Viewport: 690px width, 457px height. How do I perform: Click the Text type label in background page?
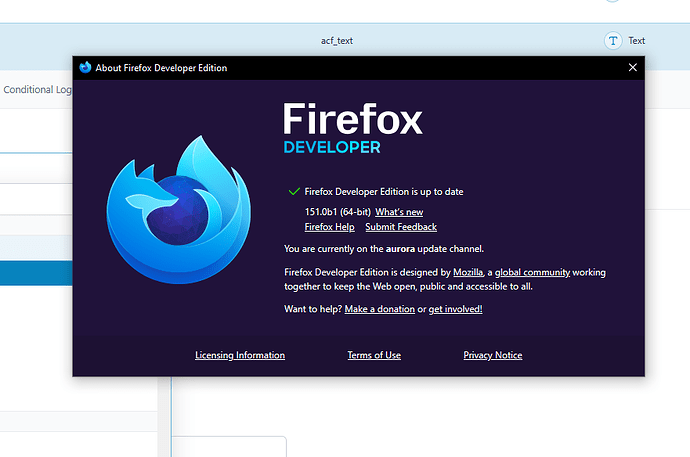[x=636, y=41]
